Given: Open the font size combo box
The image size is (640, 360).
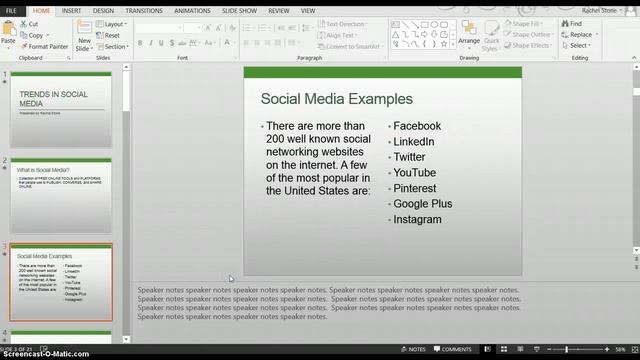Looking at the screenshot, I should click(x=193, y=28).
